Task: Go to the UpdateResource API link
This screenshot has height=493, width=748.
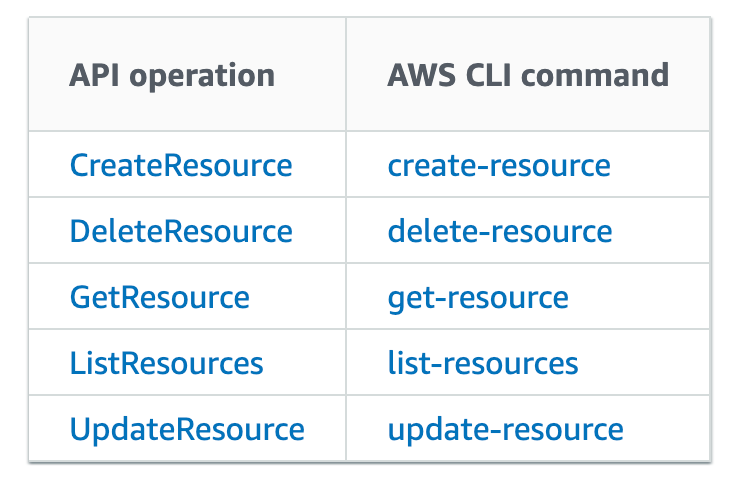Action: [187, 429]
